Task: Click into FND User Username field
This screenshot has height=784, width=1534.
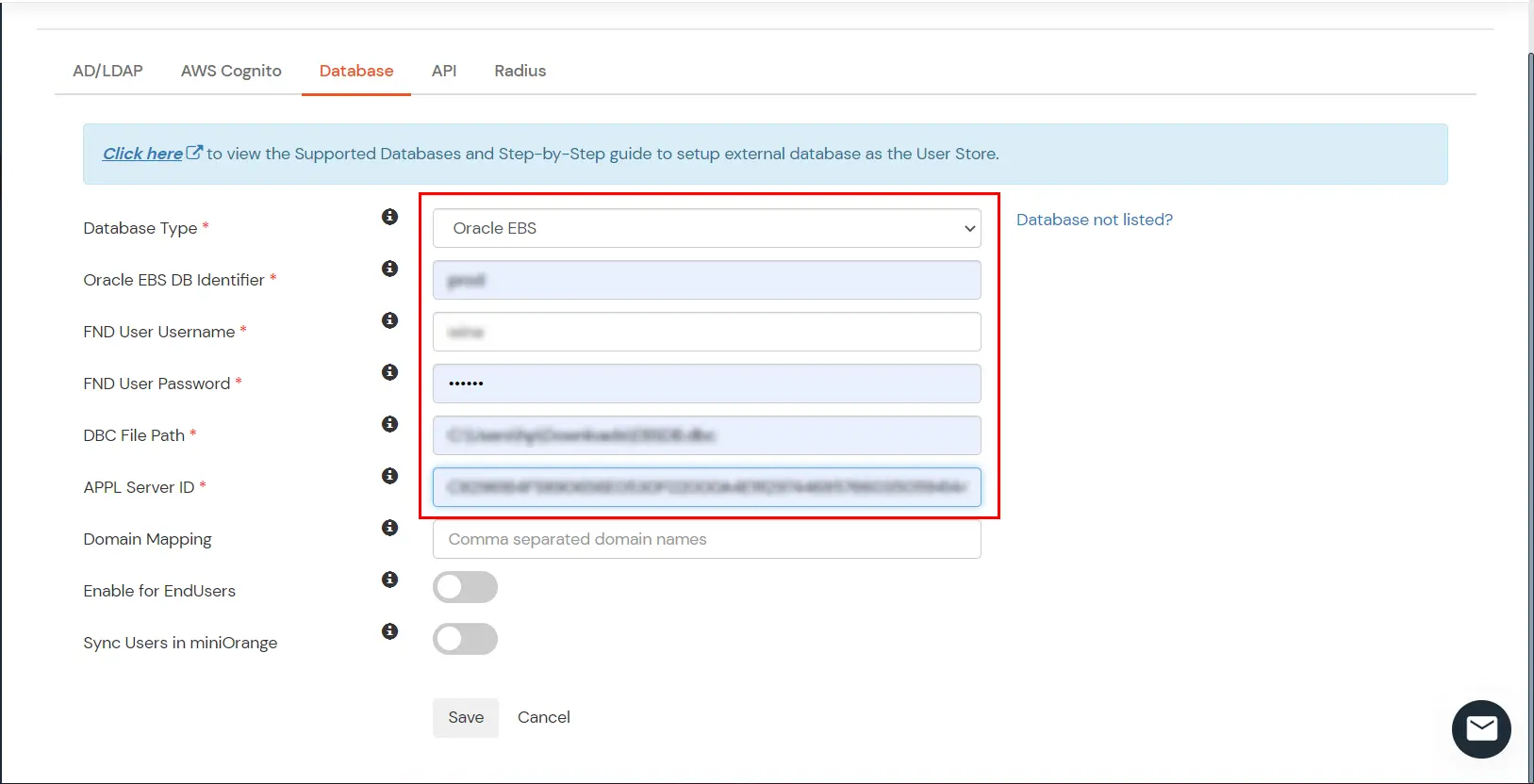Action: (x=706, y=332)
